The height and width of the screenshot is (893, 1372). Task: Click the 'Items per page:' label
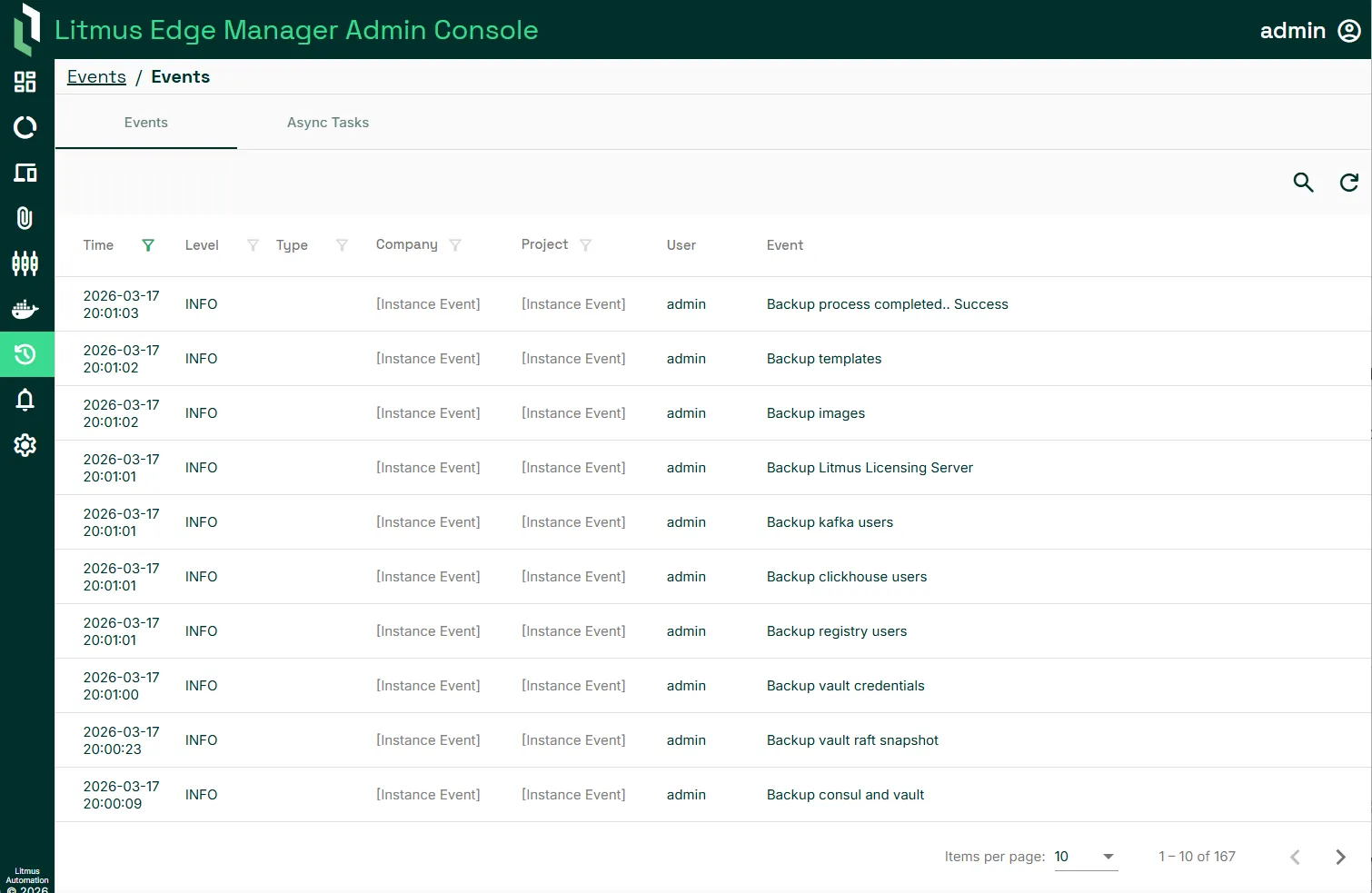point(995,857)
